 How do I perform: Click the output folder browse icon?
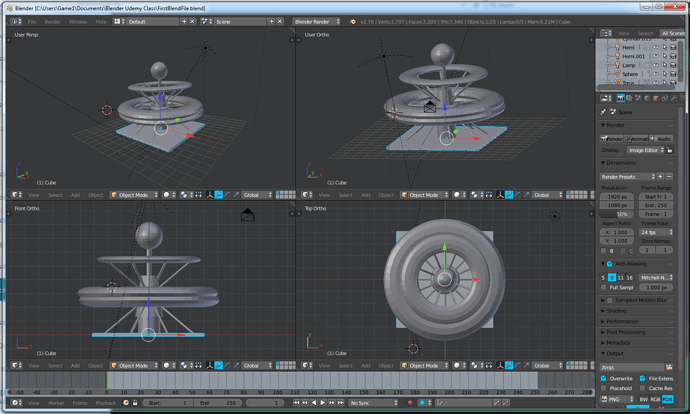pyautogui.click(x=669, y=367)
